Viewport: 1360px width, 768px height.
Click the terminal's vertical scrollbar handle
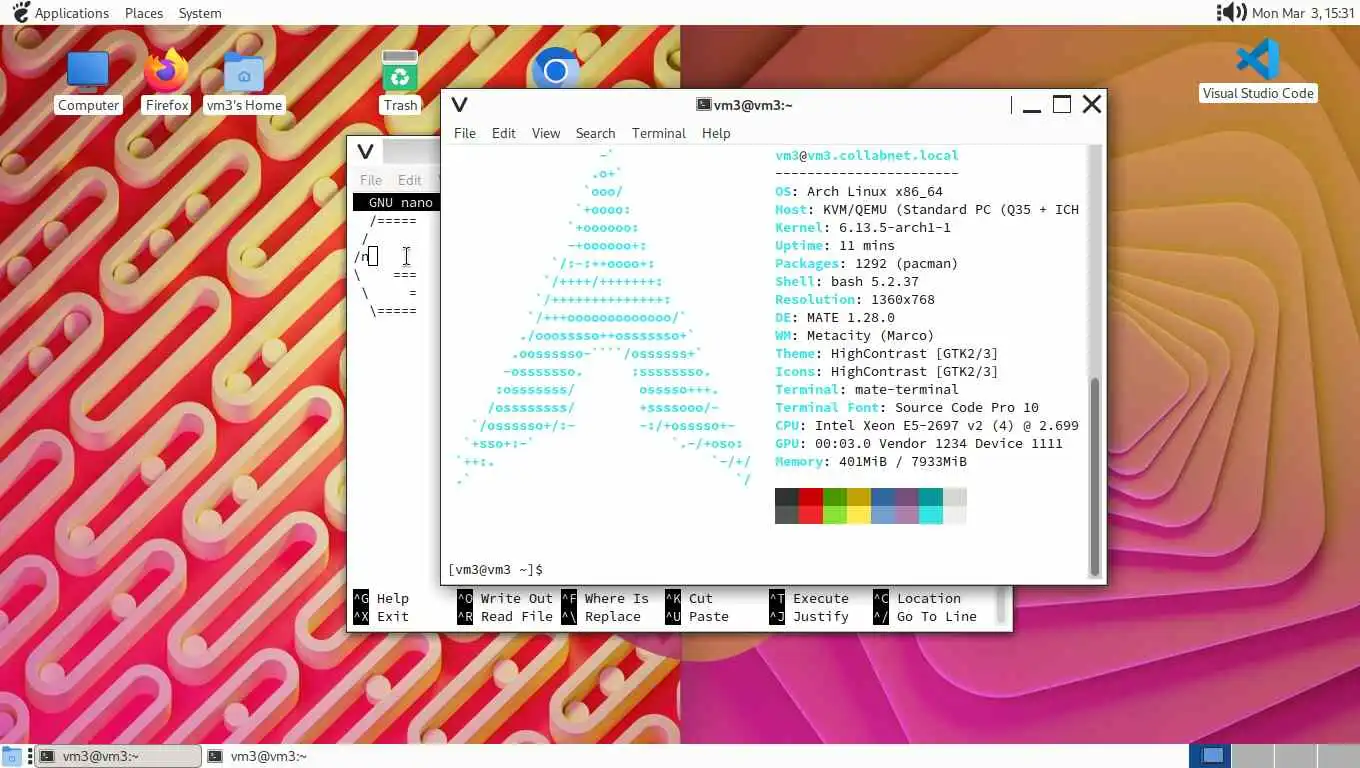(1095, 476)
